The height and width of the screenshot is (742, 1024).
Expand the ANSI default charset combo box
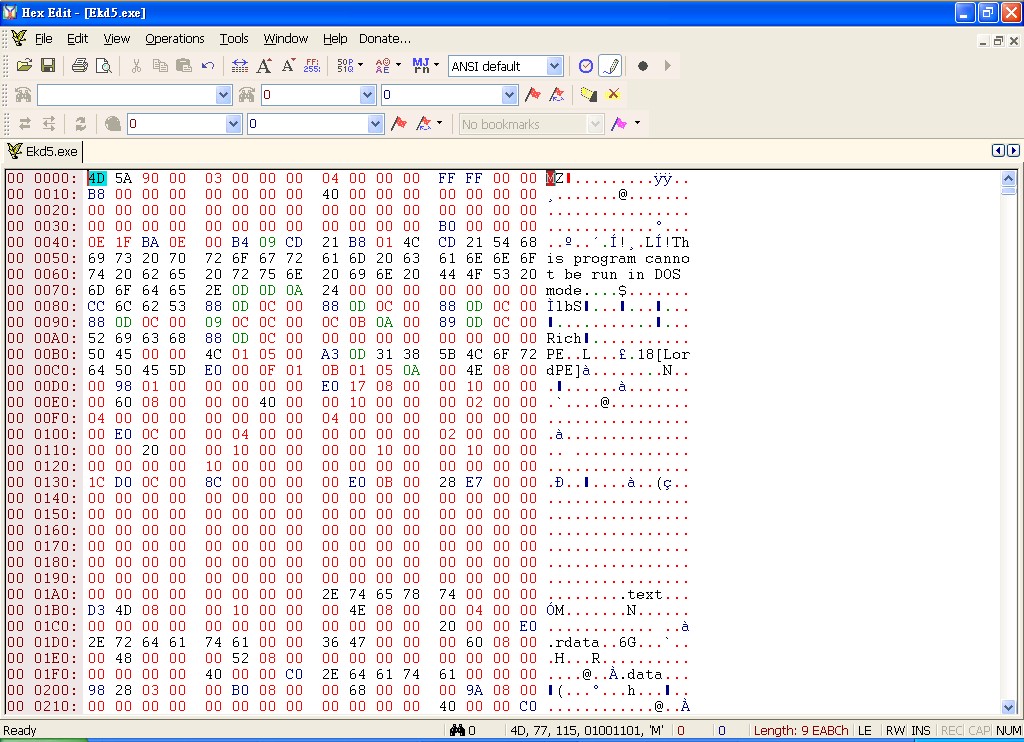(x=554, y=66)
